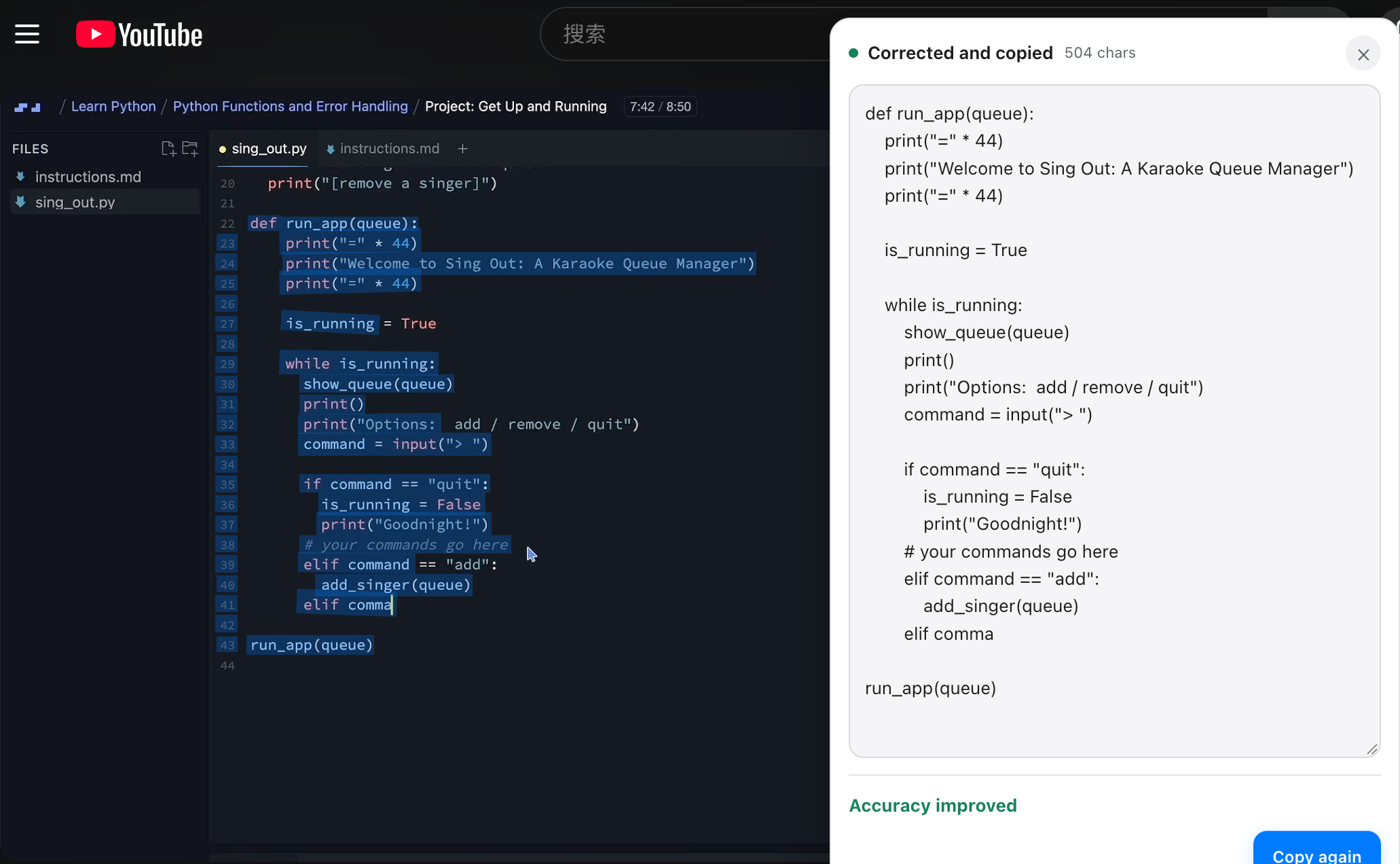
Task: Click the while is_running: line in editor
Action: (360, 363)
